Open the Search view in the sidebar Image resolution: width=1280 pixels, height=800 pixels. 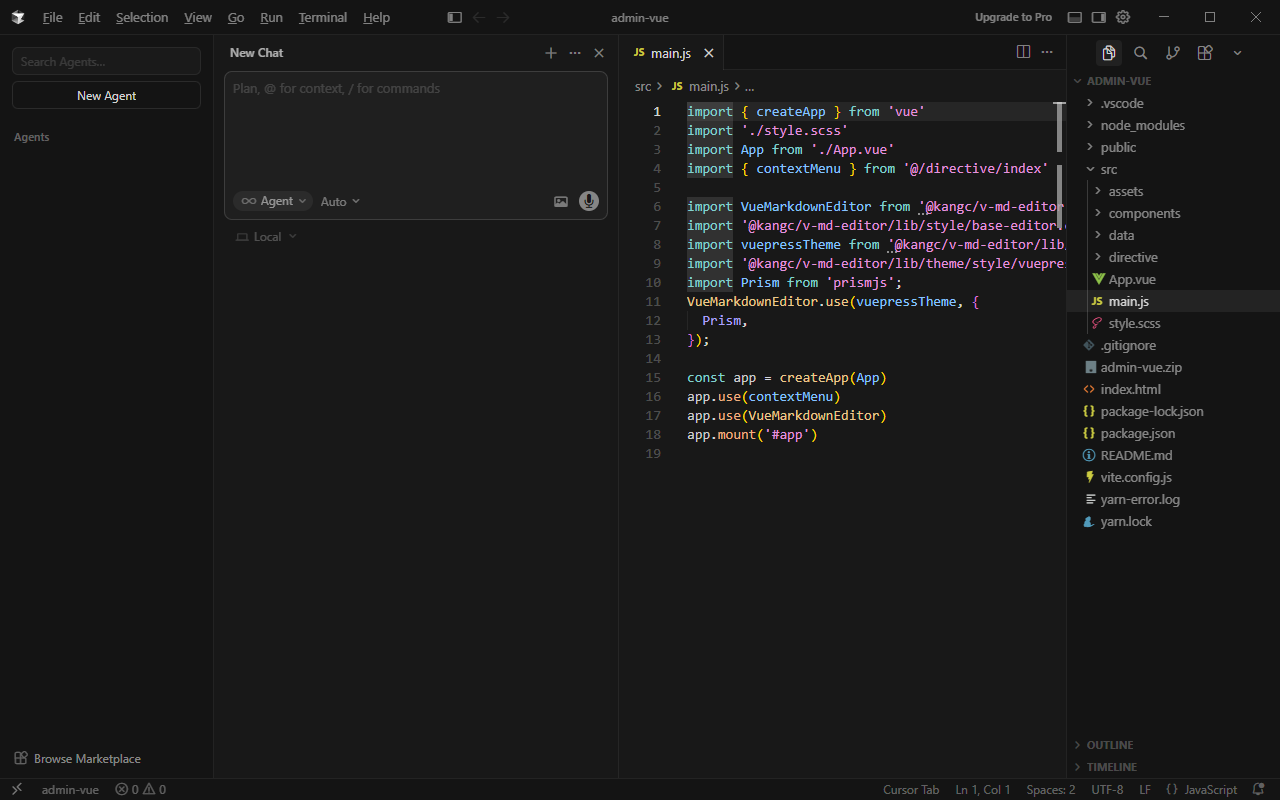(1140, 53)
